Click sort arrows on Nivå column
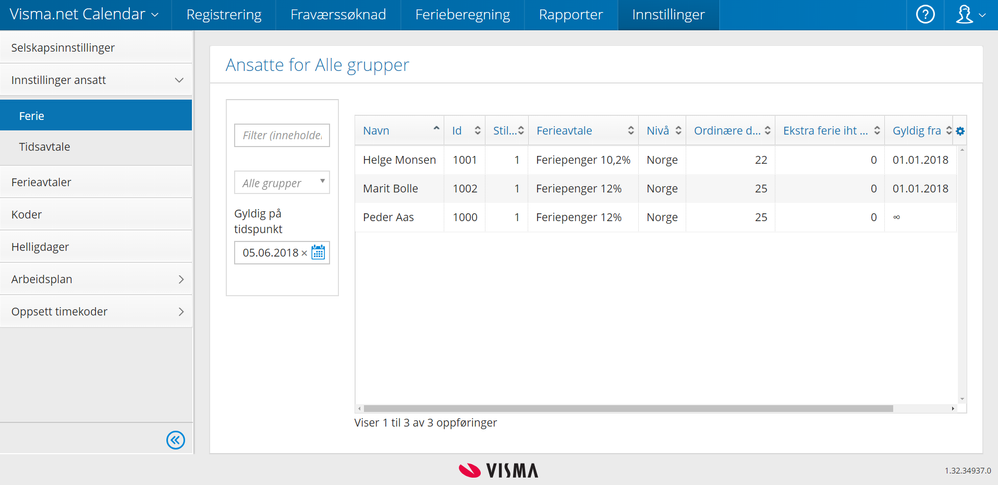 678,130
